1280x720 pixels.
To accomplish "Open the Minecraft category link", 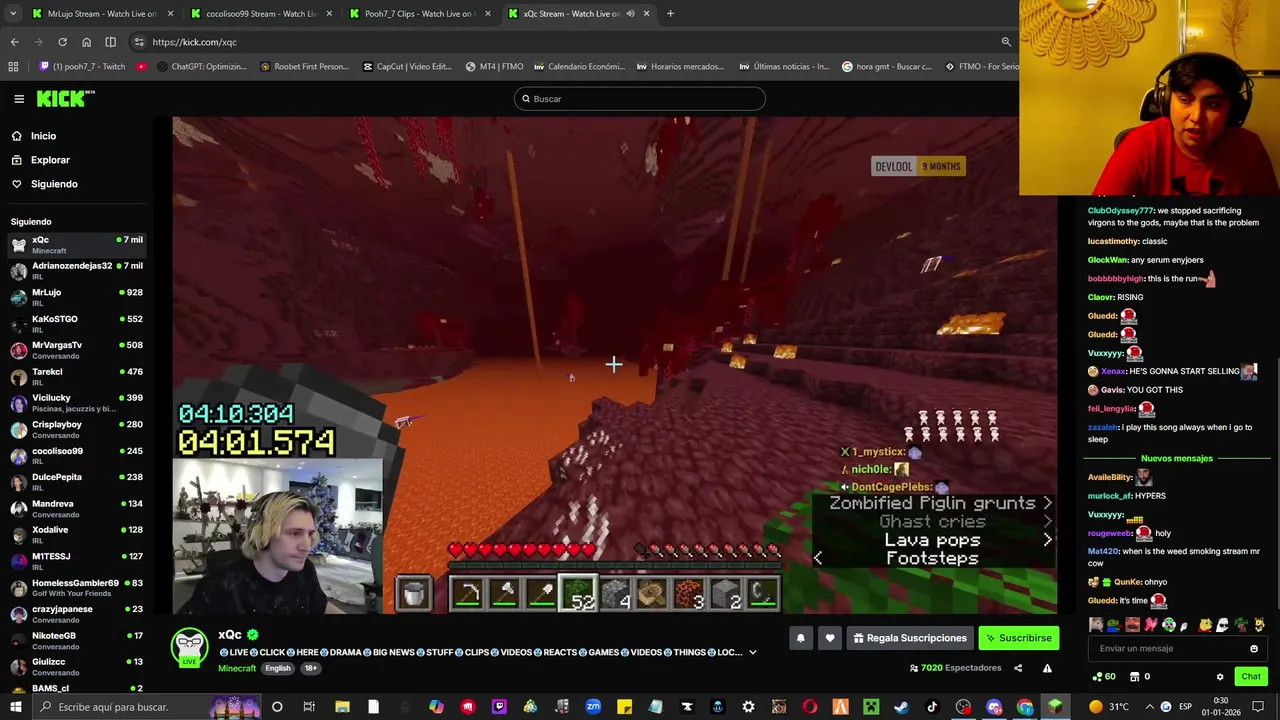I will [x=237, y=668].
